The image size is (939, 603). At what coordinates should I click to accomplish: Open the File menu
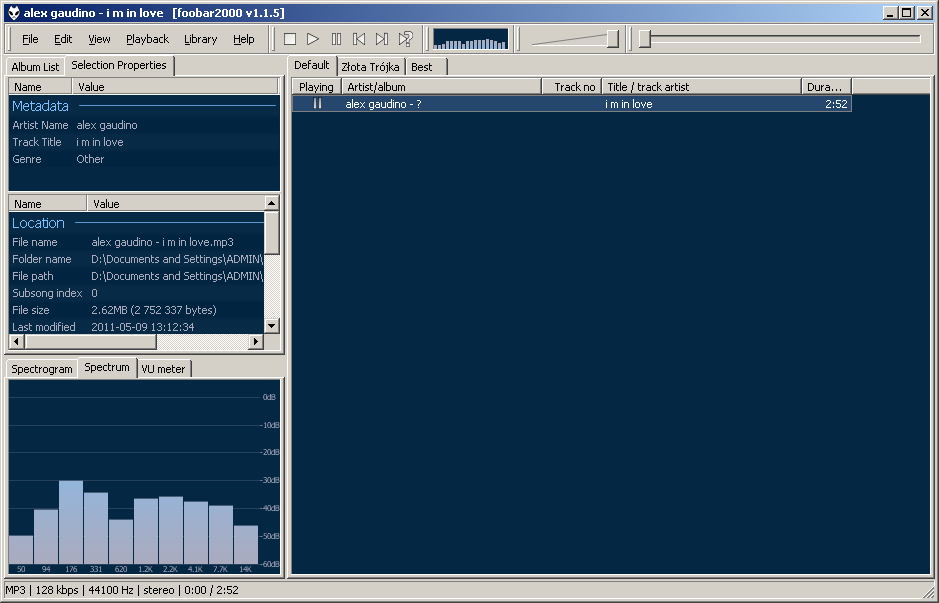tap(30, 39)
